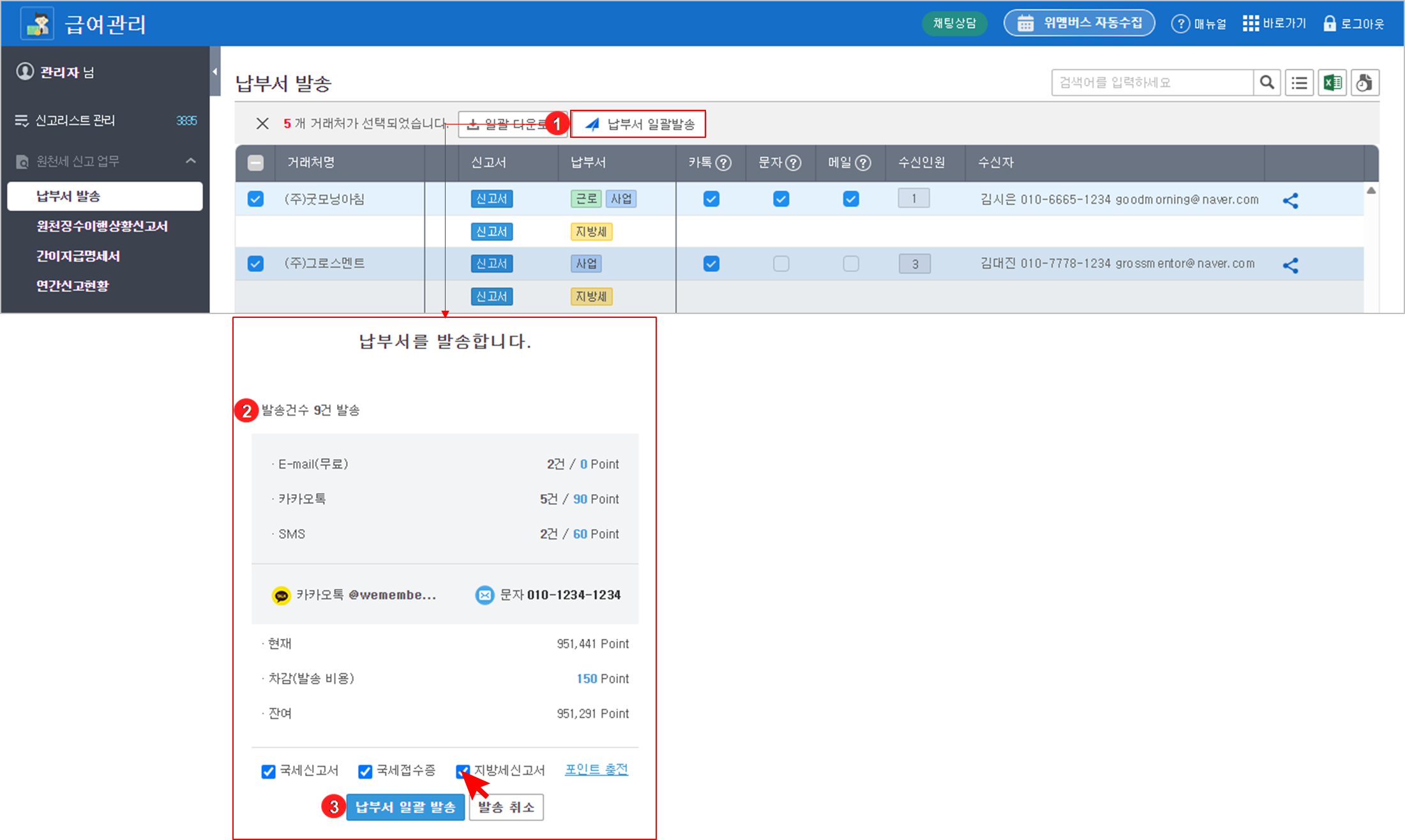Open 포인트 충전 link
1405x840 pixels.
(x=596, y=769)
